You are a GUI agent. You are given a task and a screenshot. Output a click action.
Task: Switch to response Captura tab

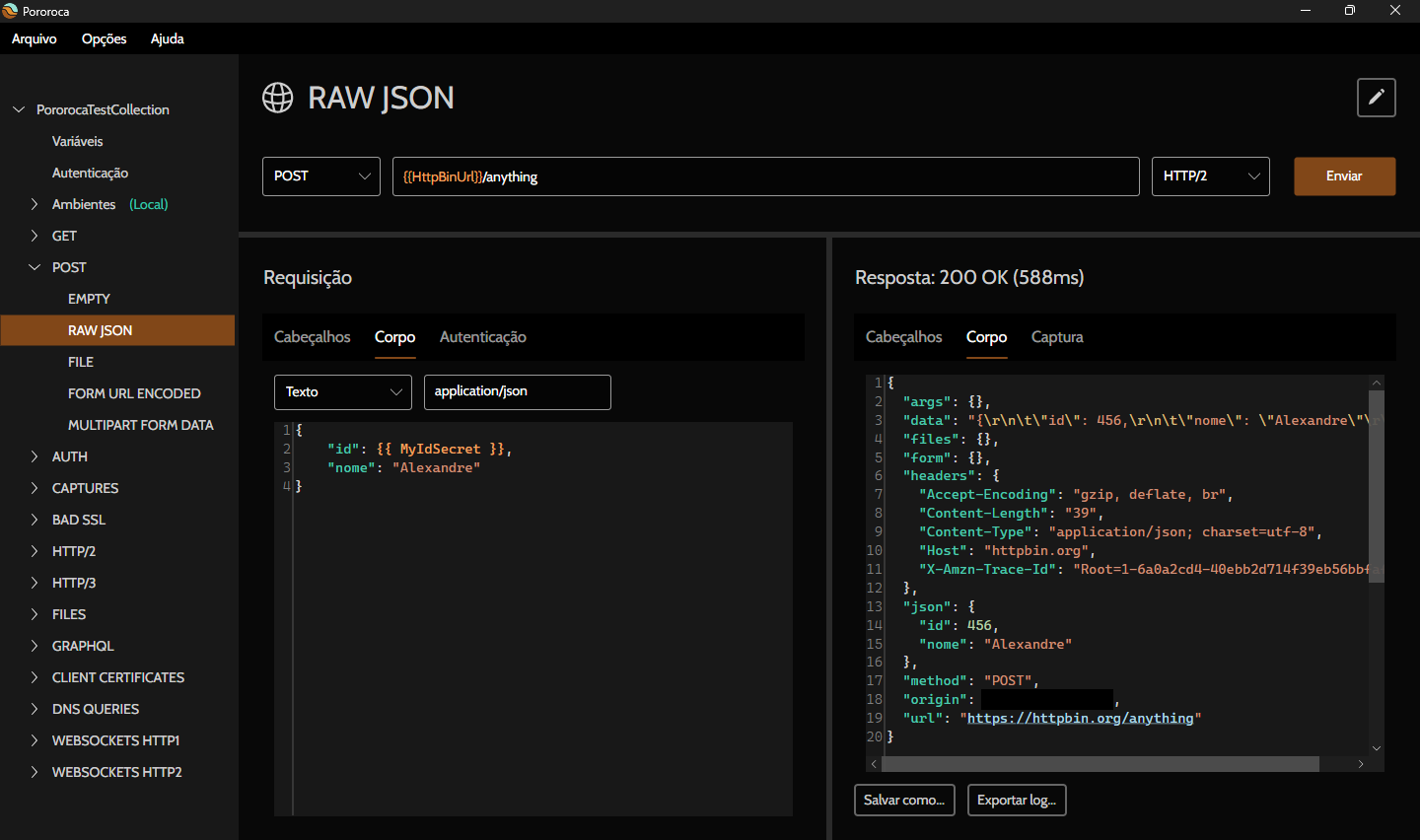click(1057, 337)
